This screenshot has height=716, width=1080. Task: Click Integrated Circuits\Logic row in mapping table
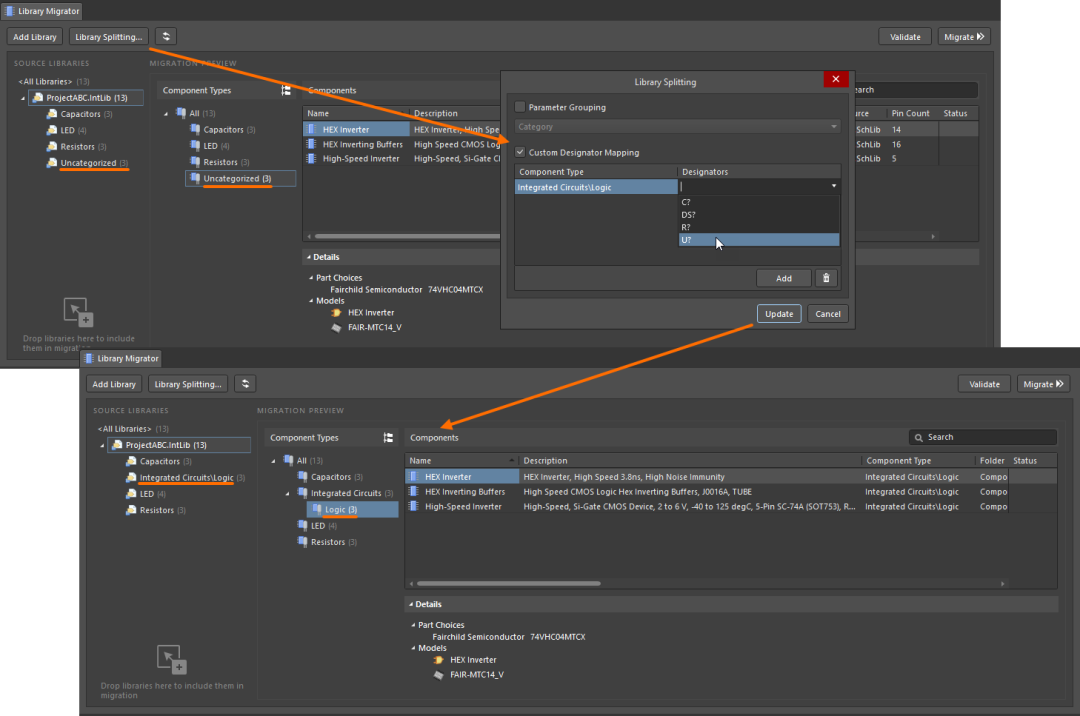click(596, 187)
